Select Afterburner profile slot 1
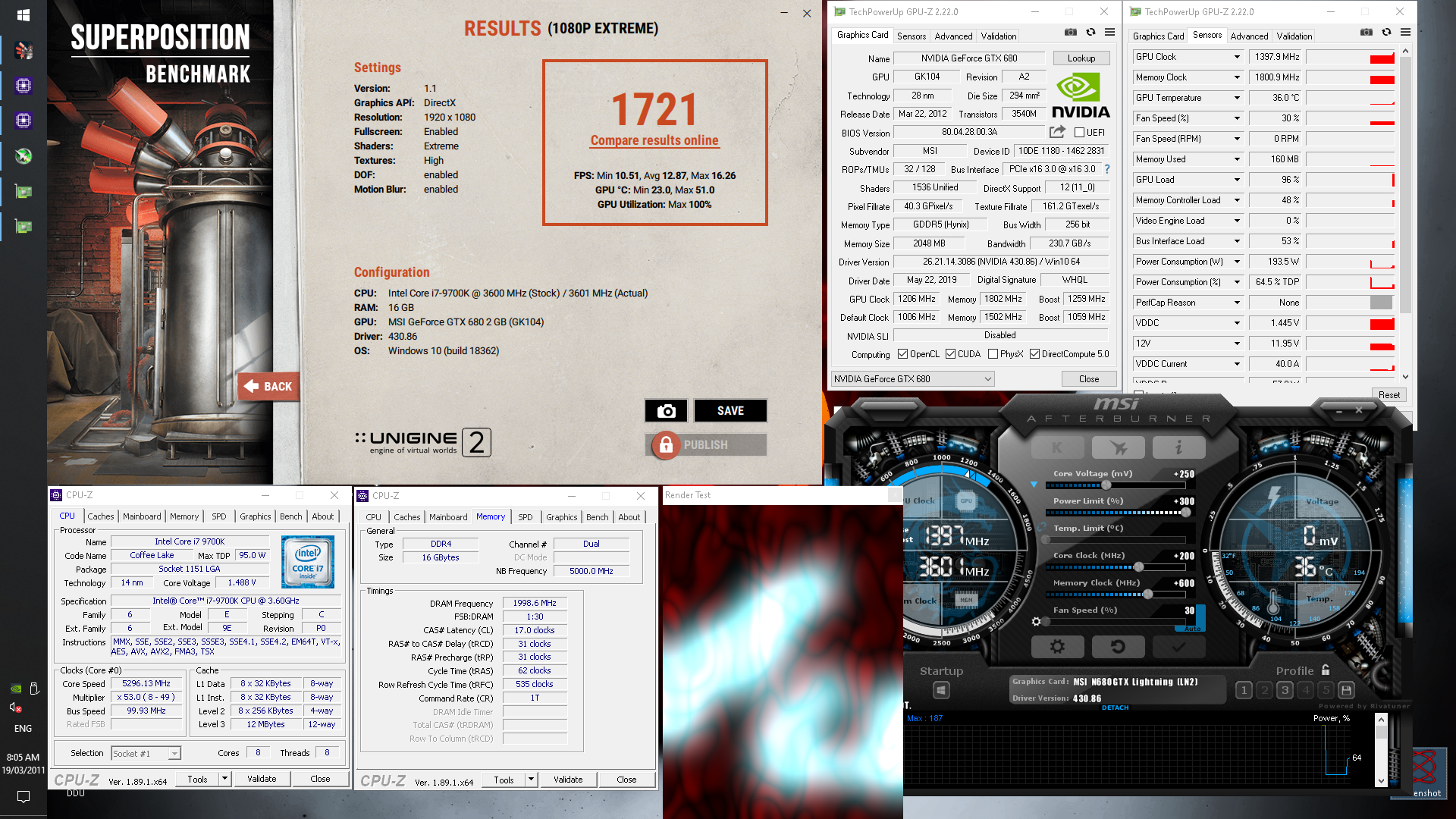 (x=1244, y=690)
